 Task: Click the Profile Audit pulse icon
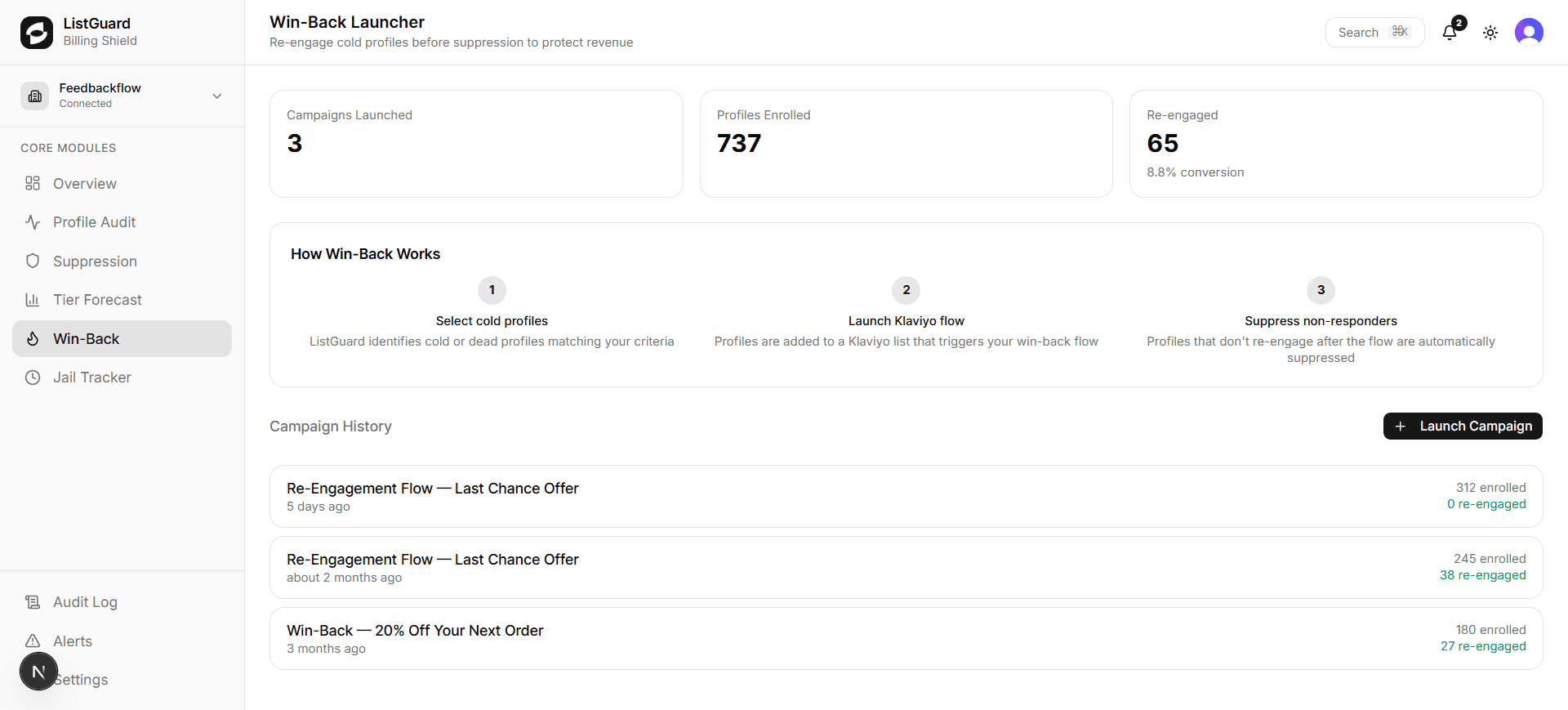(x=33, y=222)
